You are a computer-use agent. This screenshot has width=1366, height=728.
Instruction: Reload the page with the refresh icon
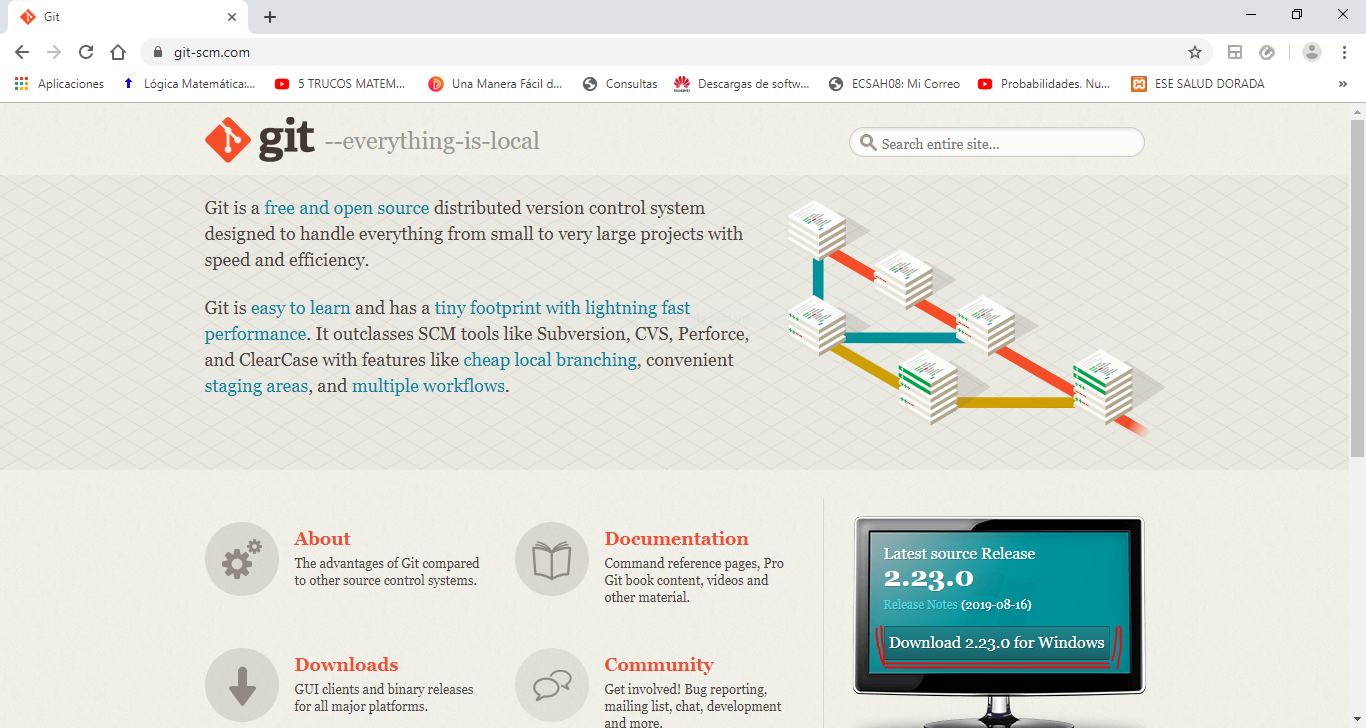(x=86, y=52)
